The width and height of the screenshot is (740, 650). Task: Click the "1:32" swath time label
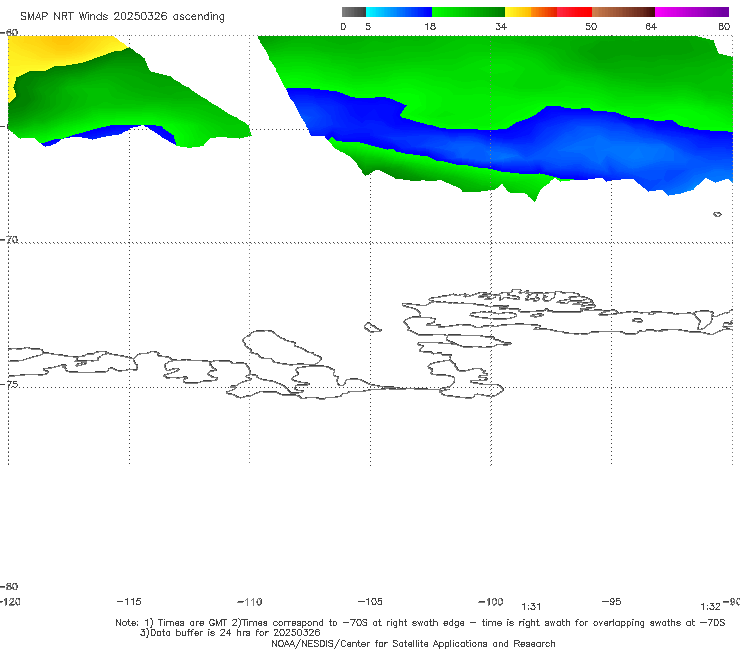(710, 607)
